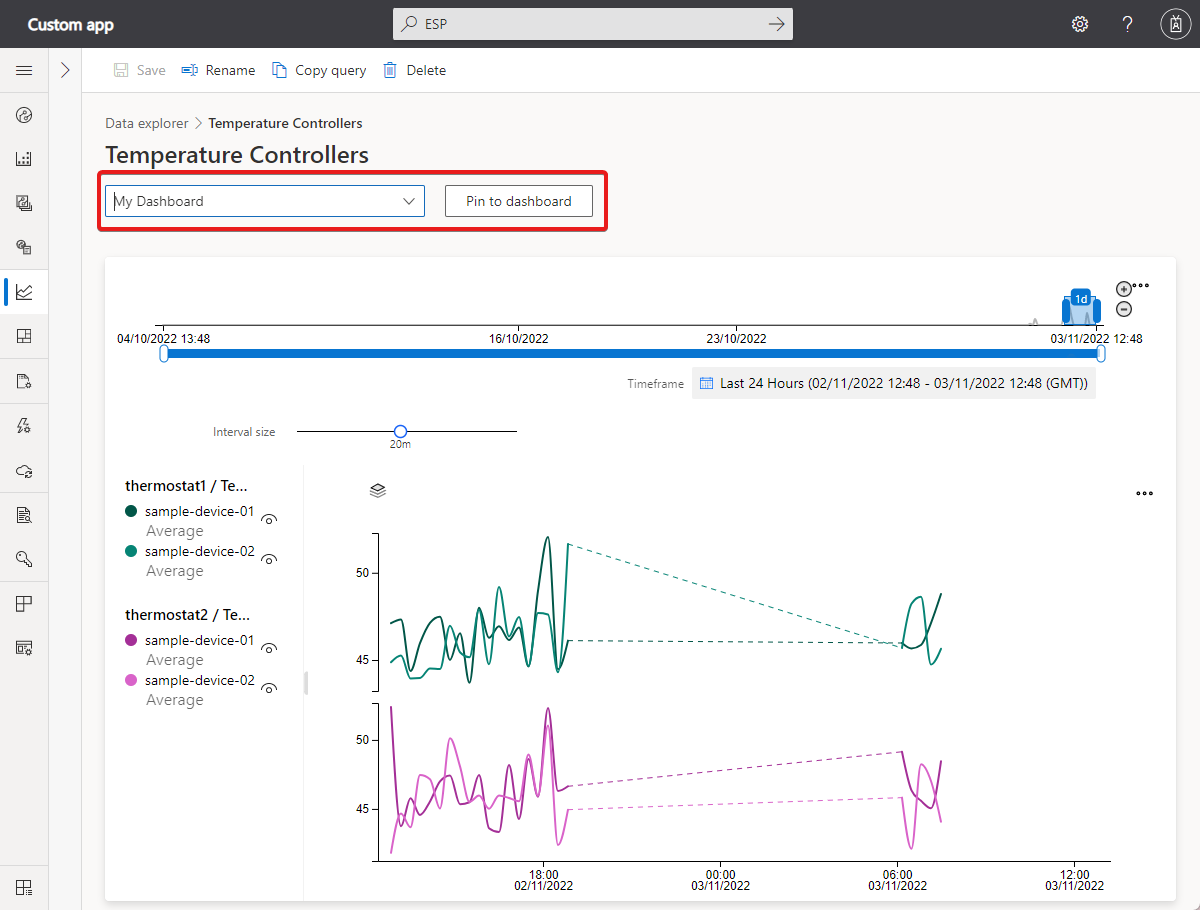The width and height of the screenshot is (1200, 910).
Task: Expand the collapsed side panel chevron
Action: point(65,70)
